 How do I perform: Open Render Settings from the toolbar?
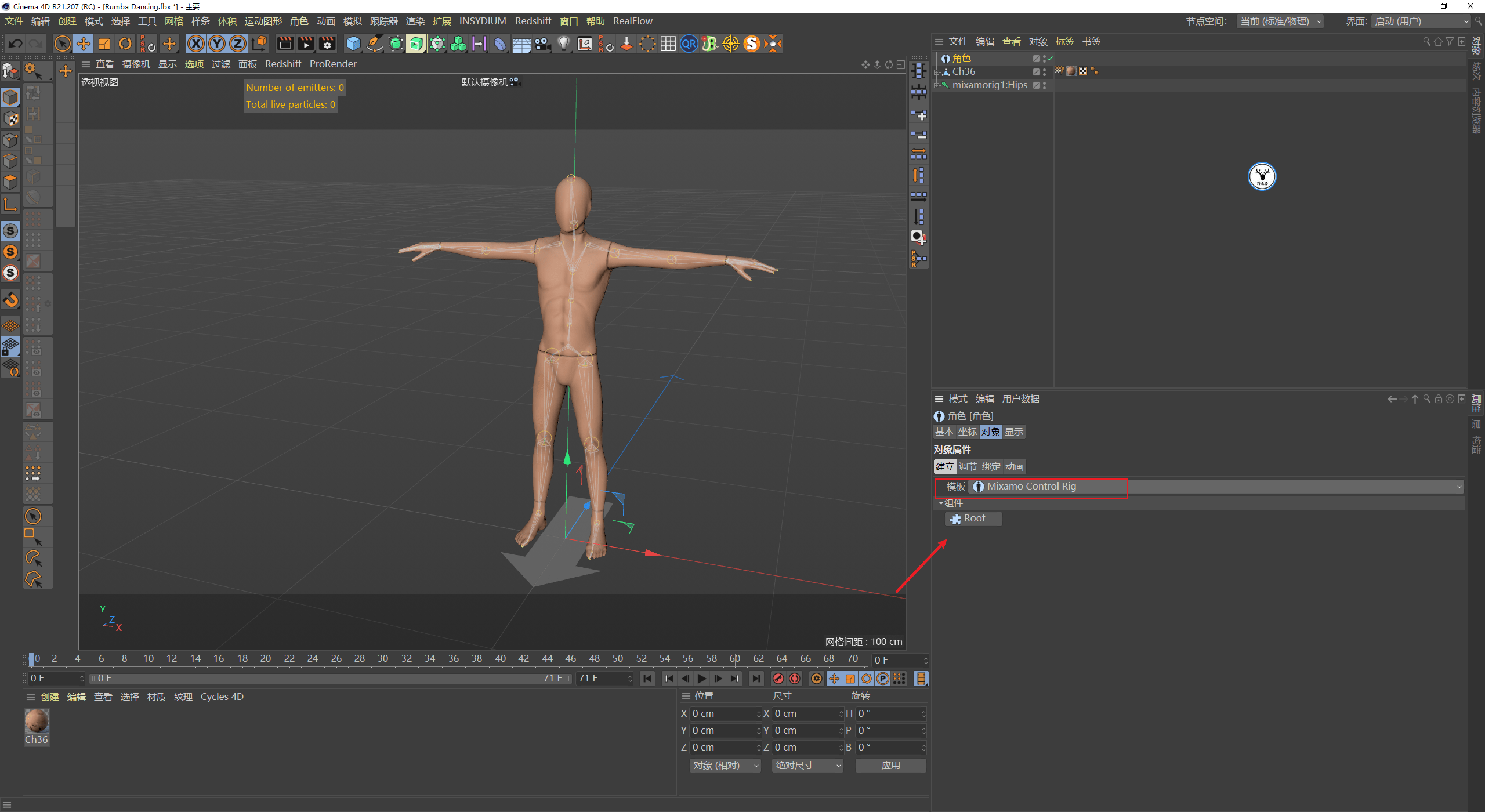click(x=327, y=43)
